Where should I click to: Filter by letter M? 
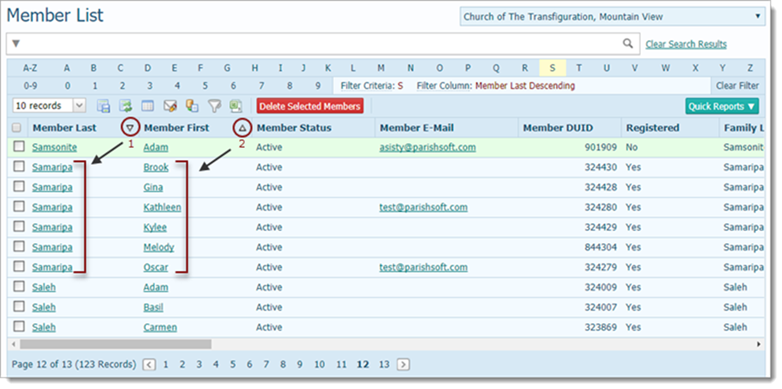coord(381,68)
